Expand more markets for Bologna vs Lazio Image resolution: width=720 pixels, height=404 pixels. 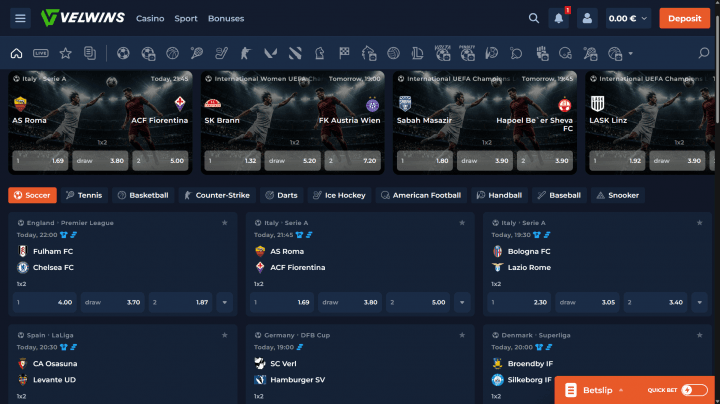(x=699, y=303)
